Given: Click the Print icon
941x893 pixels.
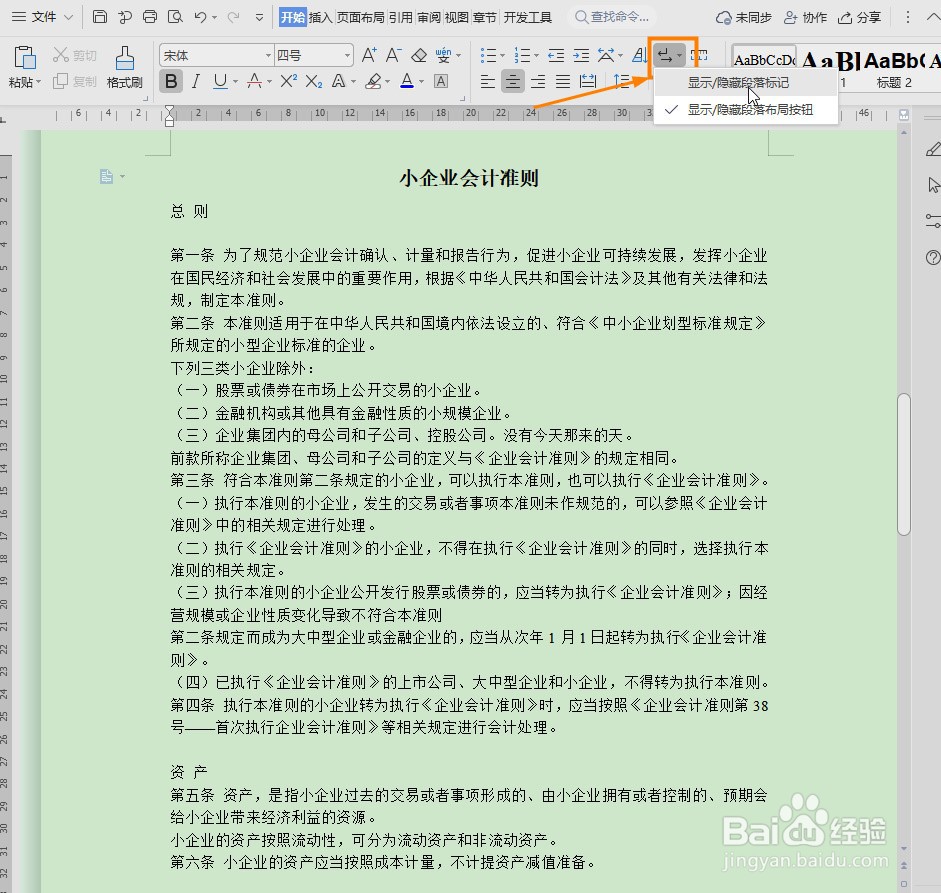Looking at the screenshot, I should (x=150, y=17).
